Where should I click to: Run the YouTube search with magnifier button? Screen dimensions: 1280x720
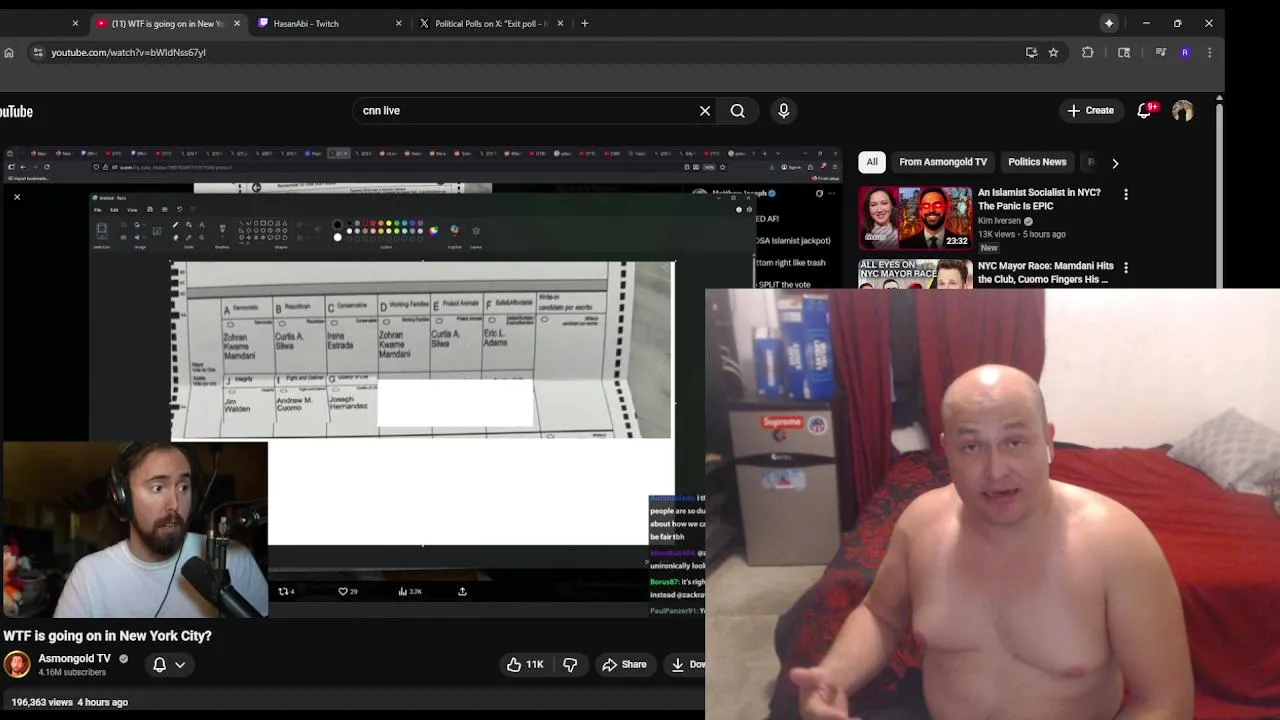tap(738, 111)
